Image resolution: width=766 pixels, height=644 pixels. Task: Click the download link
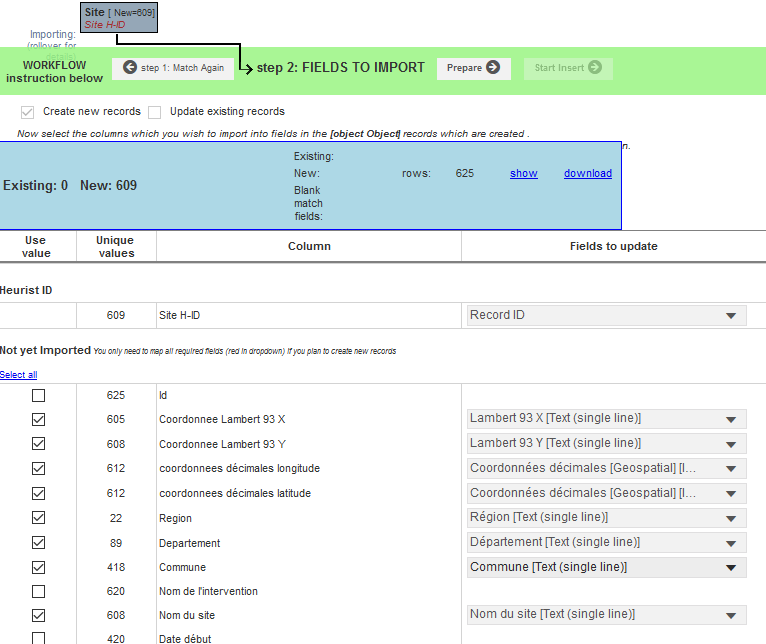(587, 173)
